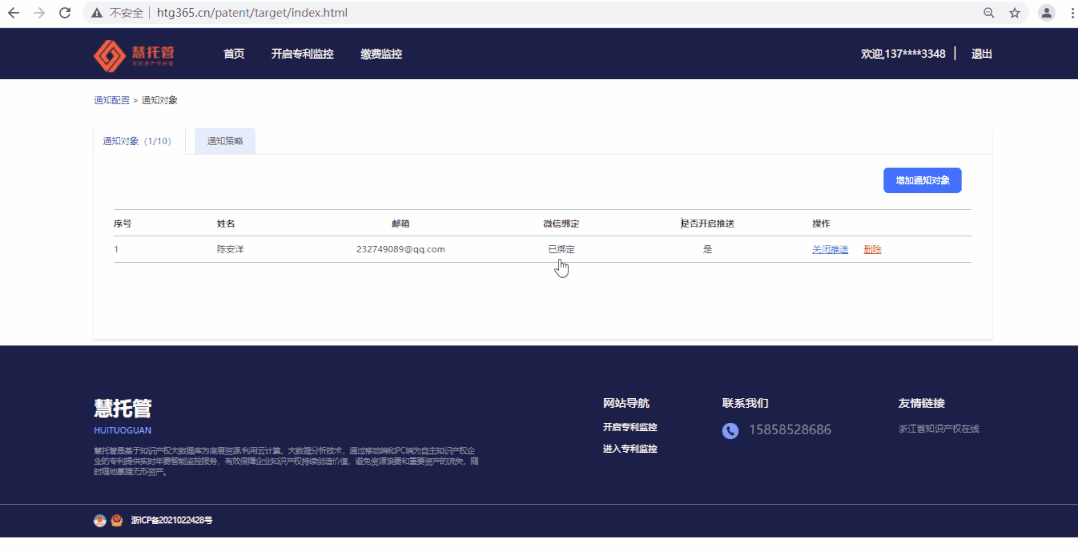Viewport: 1078px width, 552px height.
Task: Switch to the 通知策略 tab
Action: [225, 141]
